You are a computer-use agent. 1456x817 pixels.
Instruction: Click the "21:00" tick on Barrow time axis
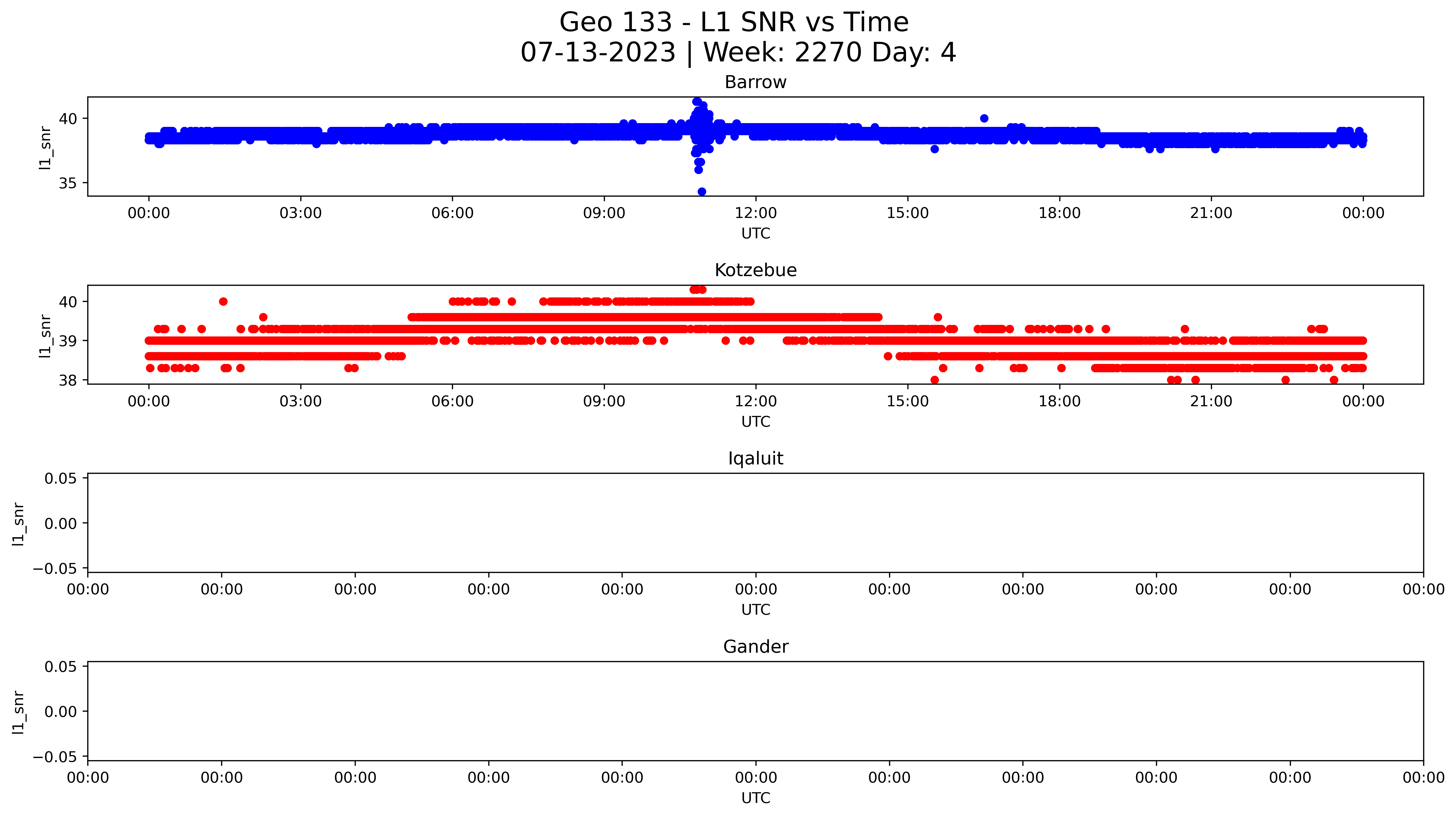pos(1211,213)
